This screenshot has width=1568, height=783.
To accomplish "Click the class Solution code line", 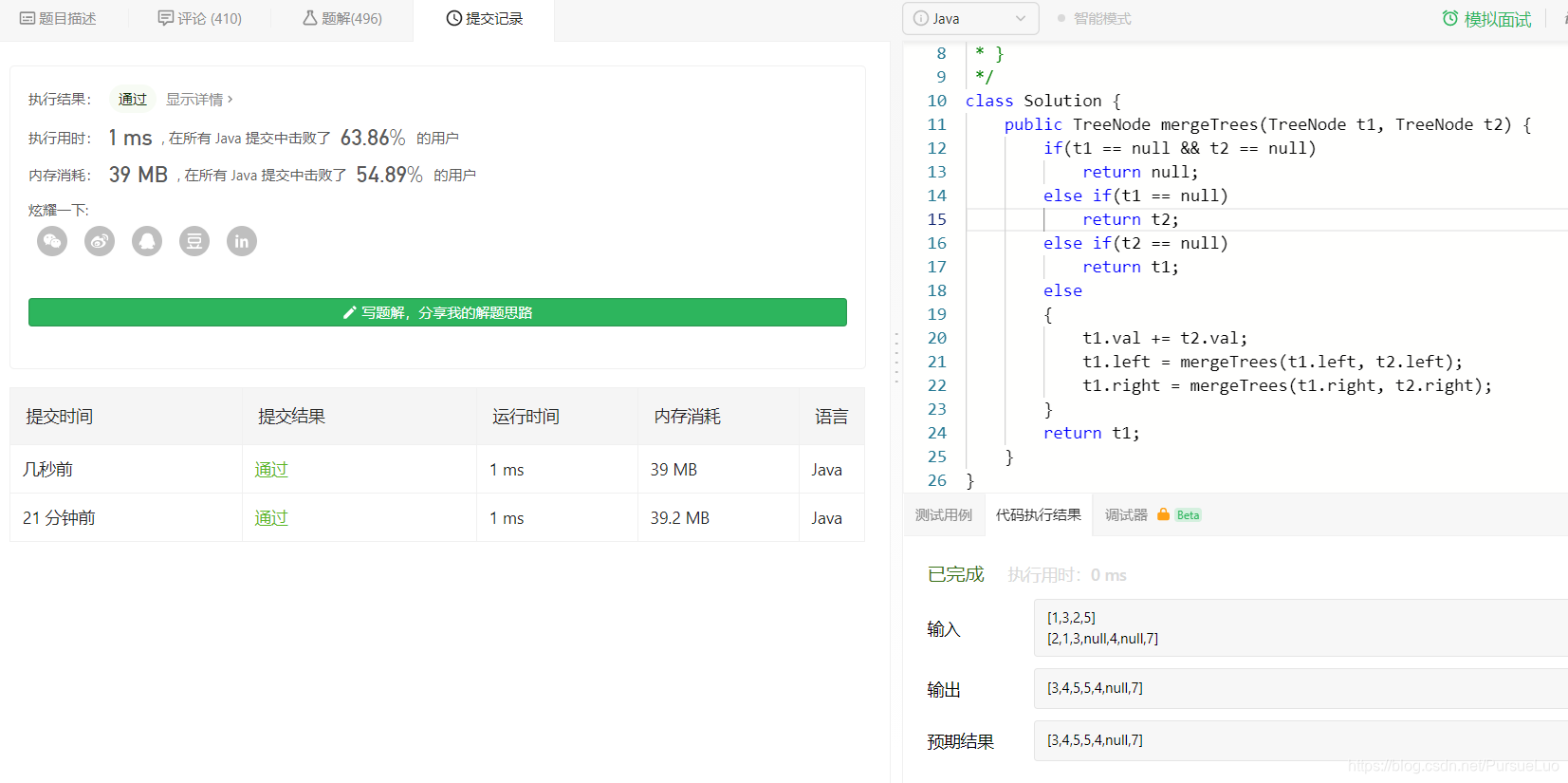I will tap(1043, 101).
